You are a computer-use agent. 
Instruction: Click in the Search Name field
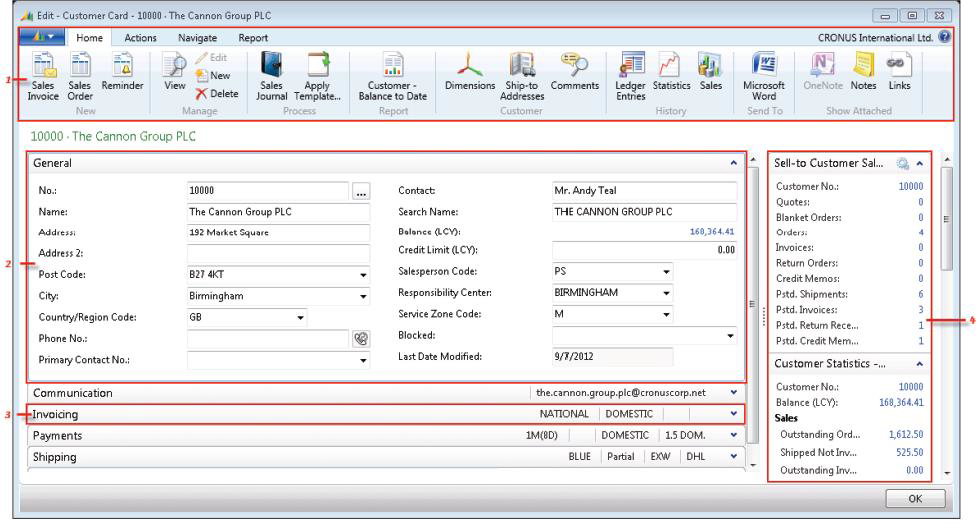click(x=644, y=212)
